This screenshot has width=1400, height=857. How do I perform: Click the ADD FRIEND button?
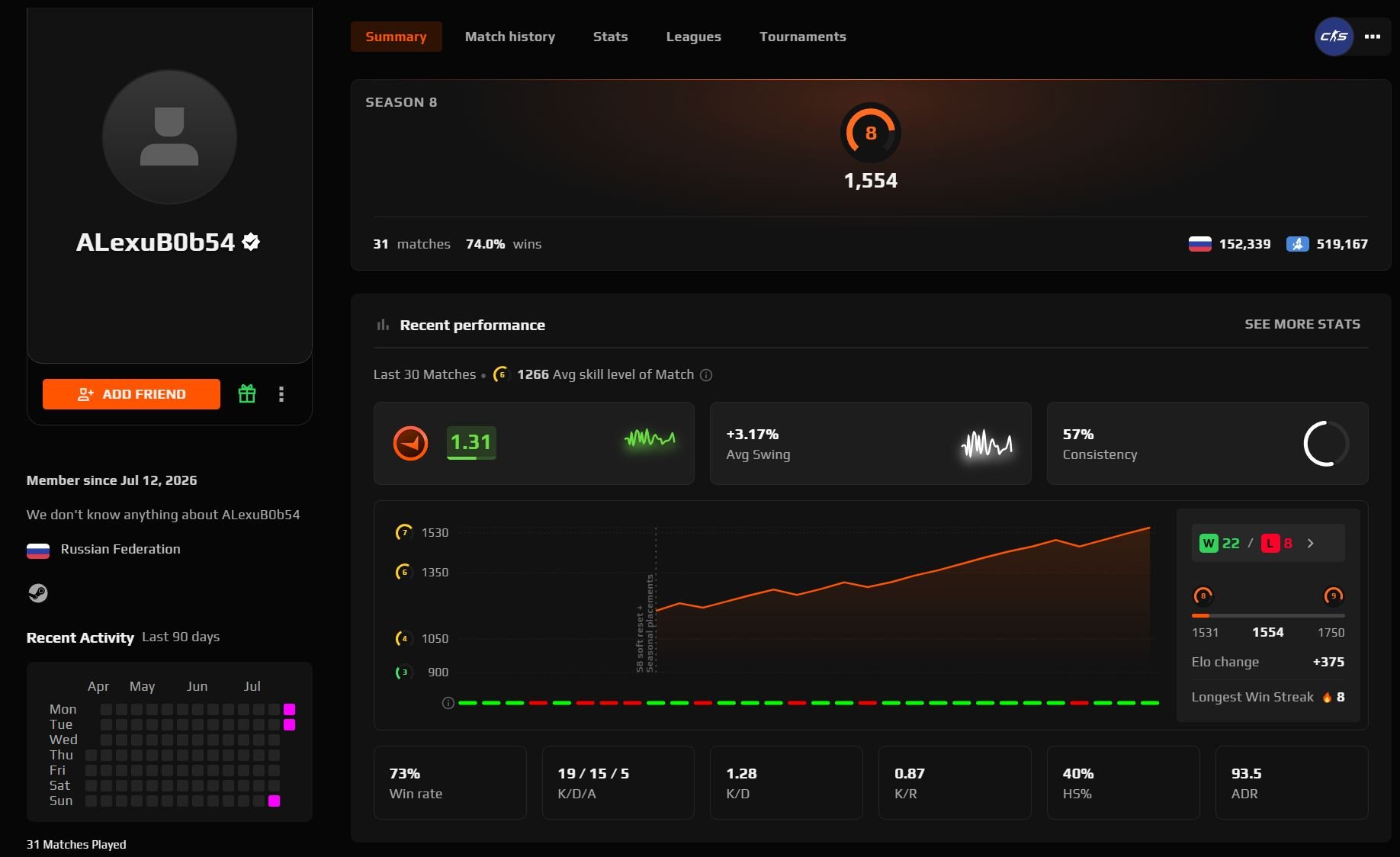[x=131, y=394]
